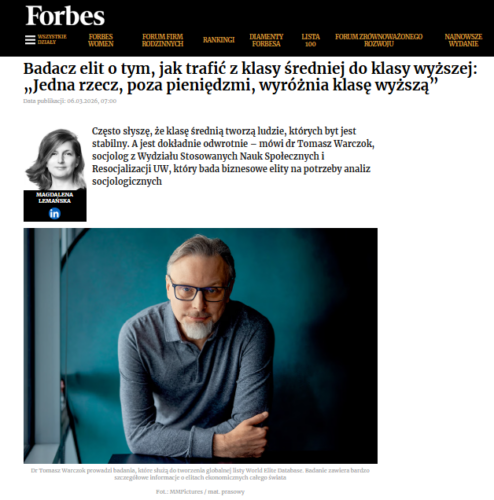Select Diamenty Forbesa in navigation
The height and width of the screenshot is (500, 494).
click(x=266, y=40)
